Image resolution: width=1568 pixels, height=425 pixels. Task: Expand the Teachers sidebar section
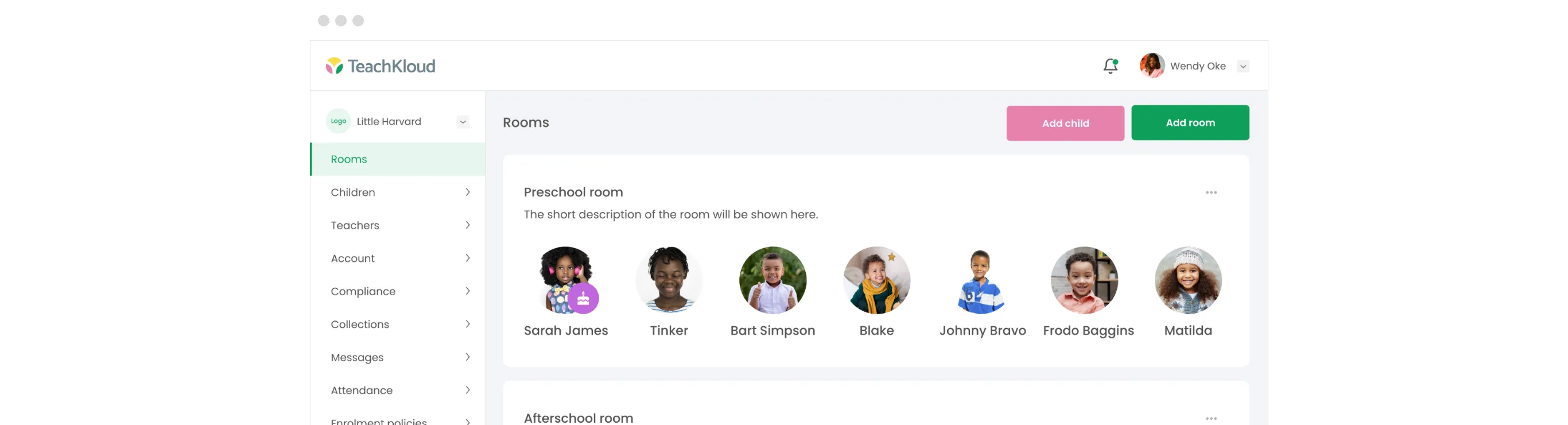click(x=398, y=225)
